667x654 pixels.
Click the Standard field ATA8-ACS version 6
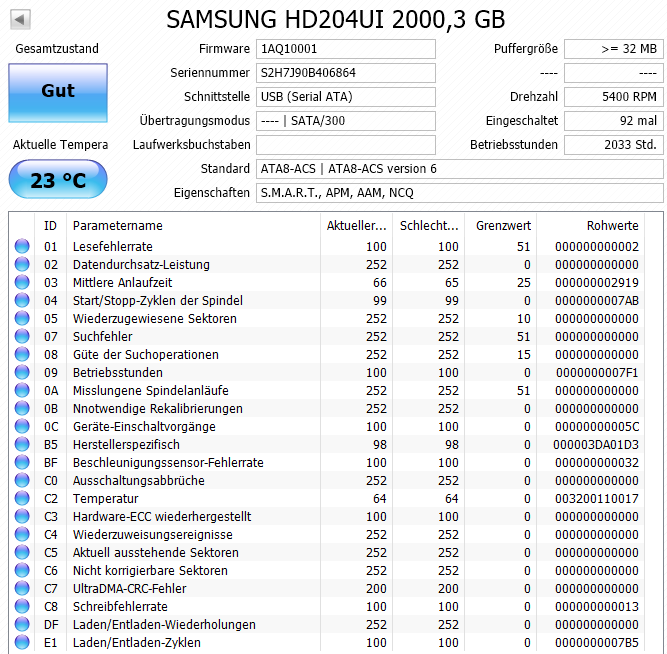pos(460,169)
